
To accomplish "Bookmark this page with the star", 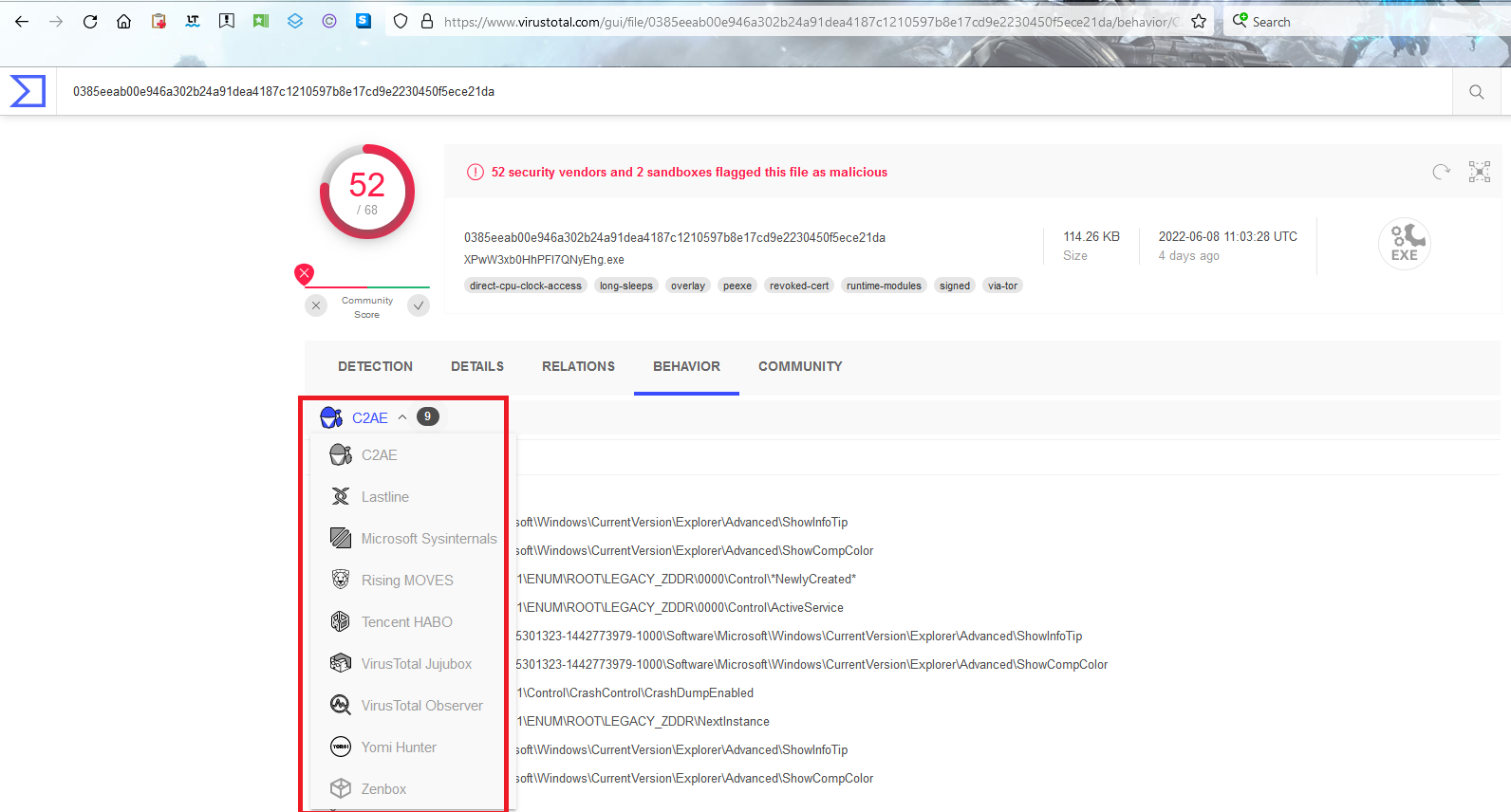I will point(1199,21).
